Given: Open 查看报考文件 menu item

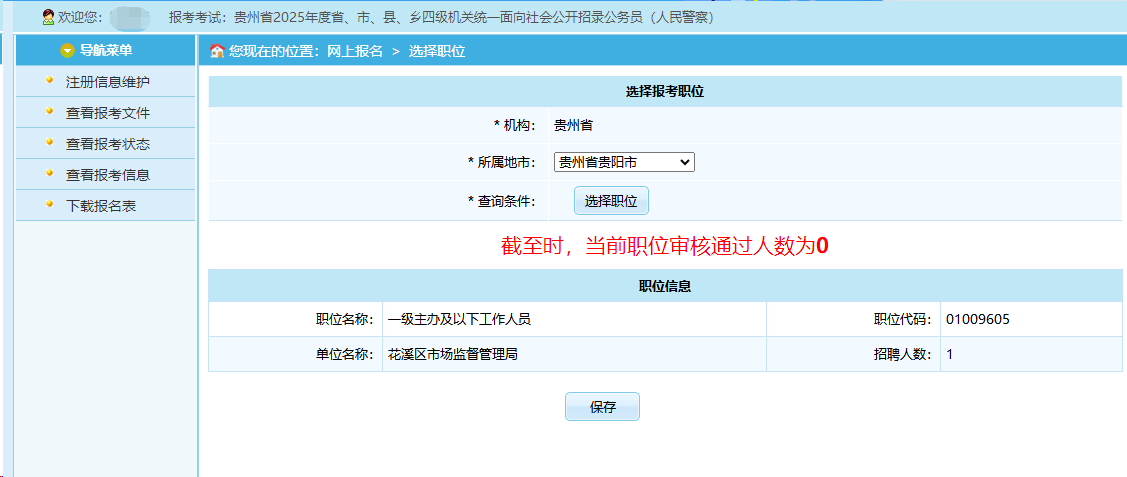Looking at the screenshot, I should pyautogui.click(x=107, y=113).
